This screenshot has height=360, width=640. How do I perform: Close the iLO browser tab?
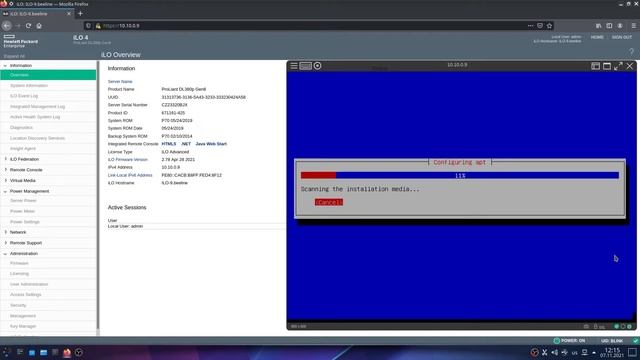[x=69, y=13]
